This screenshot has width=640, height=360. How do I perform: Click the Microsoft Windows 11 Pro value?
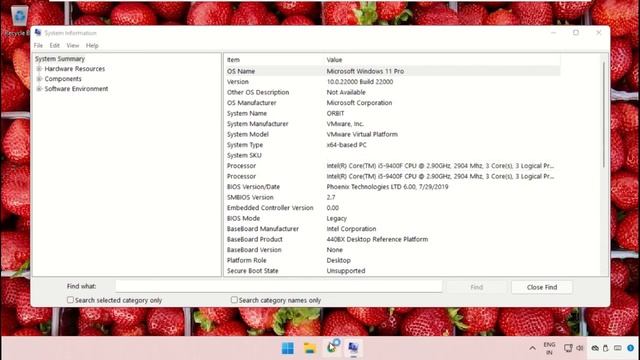pos(365,71)
